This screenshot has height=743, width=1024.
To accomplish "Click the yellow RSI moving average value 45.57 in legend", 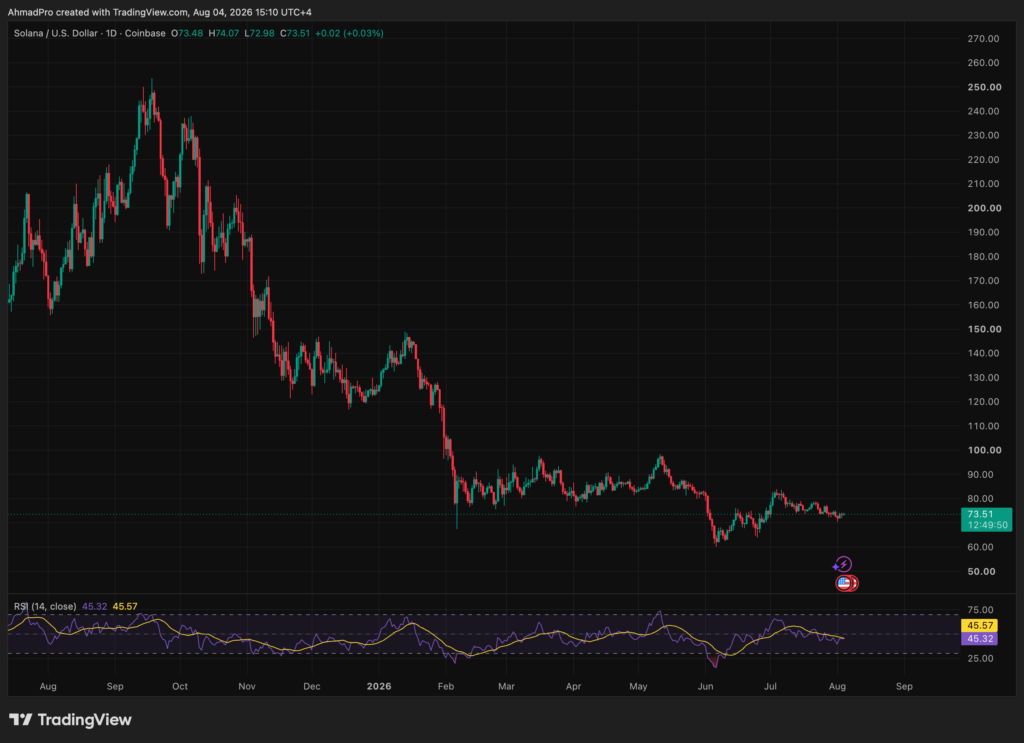I will click(125, 607).
